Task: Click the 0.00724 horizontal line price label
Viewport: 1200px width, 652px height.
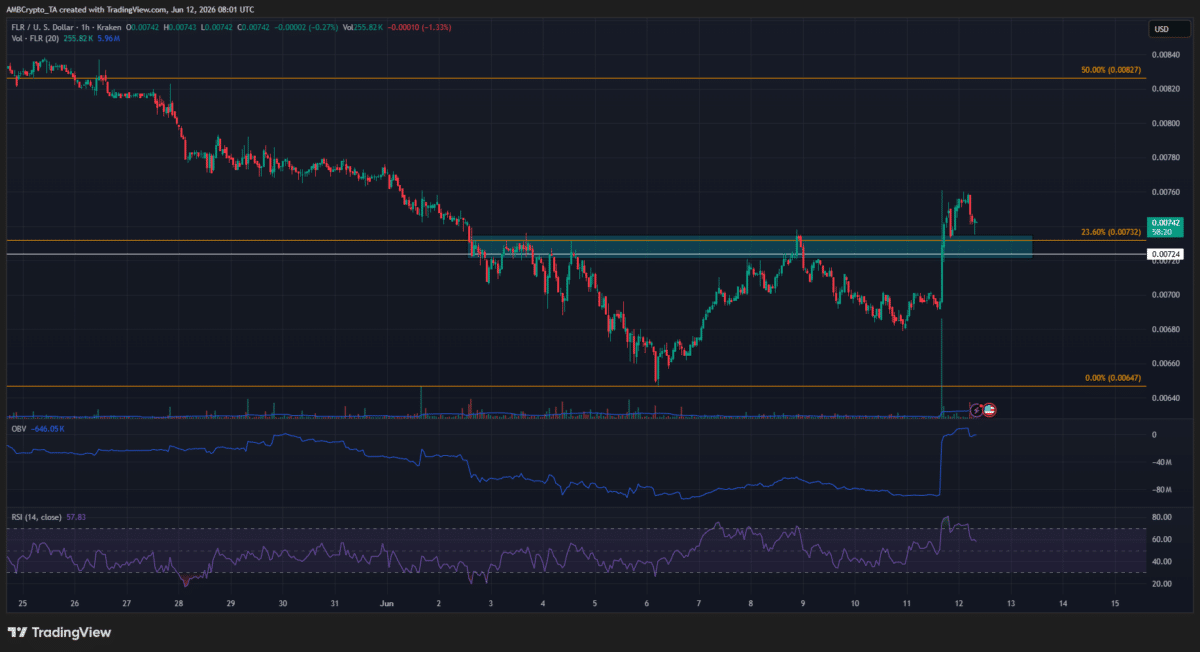Action: click(1164, 255)
